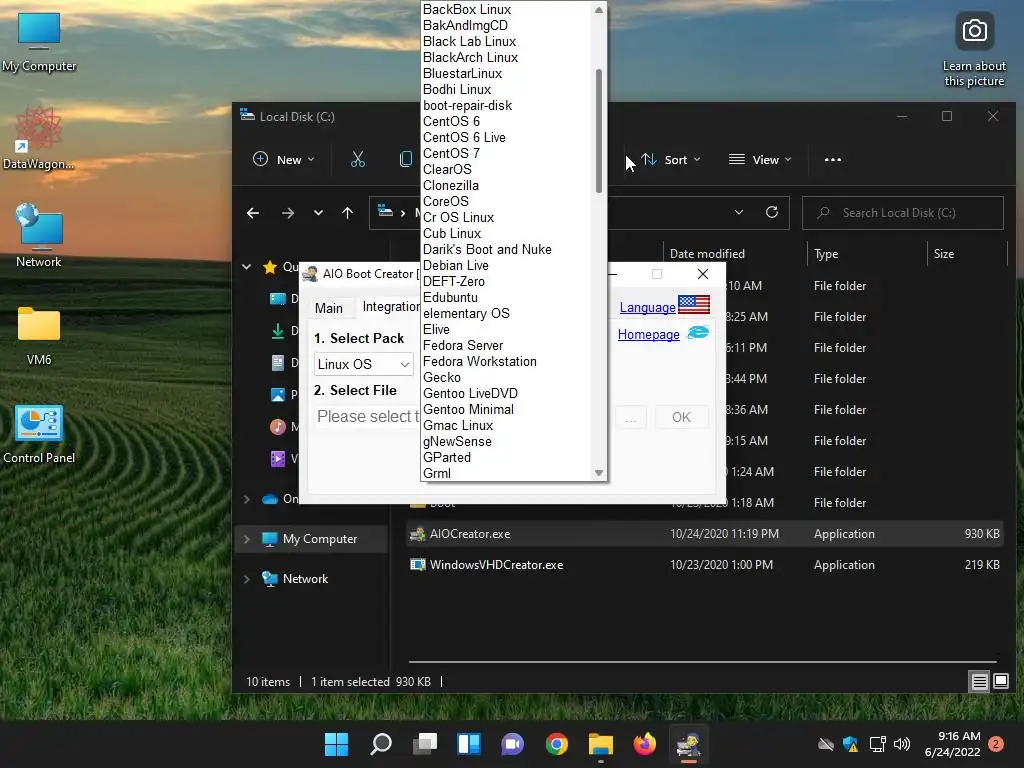The width and height of the screenshot is (1024, 768).
Task: Select the WindowsVHDCreator.exe file row
Action: [x=704, y=565]
